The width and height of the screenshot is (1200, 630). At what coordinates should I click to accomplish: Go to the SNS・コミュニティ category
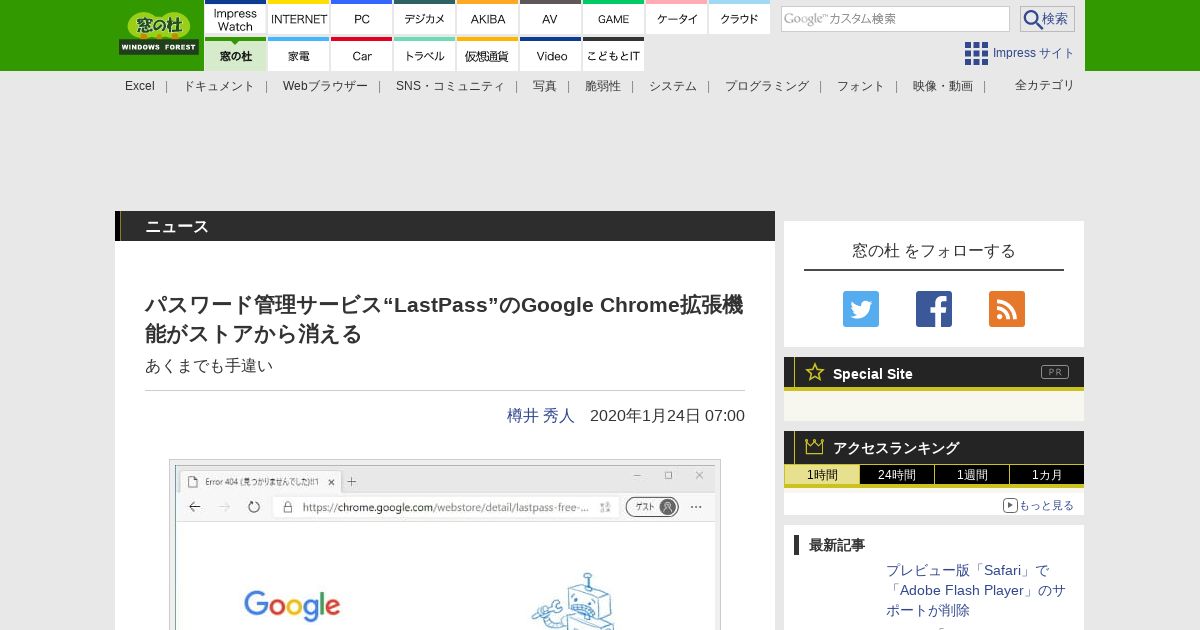(x=450, y=86)
